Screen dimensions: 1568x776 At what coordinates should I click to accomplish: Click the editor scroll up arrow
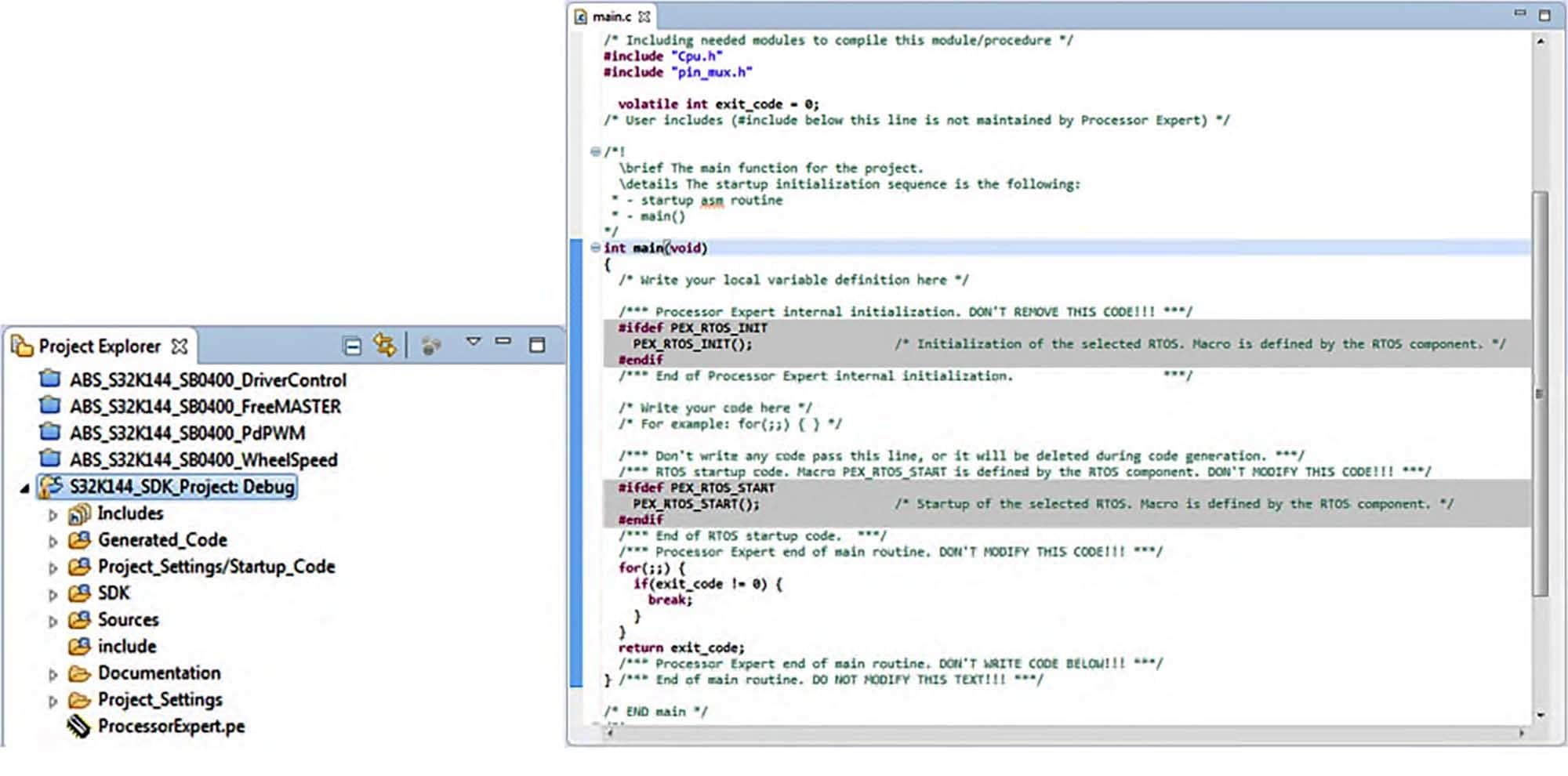[x=1541, y=42]
